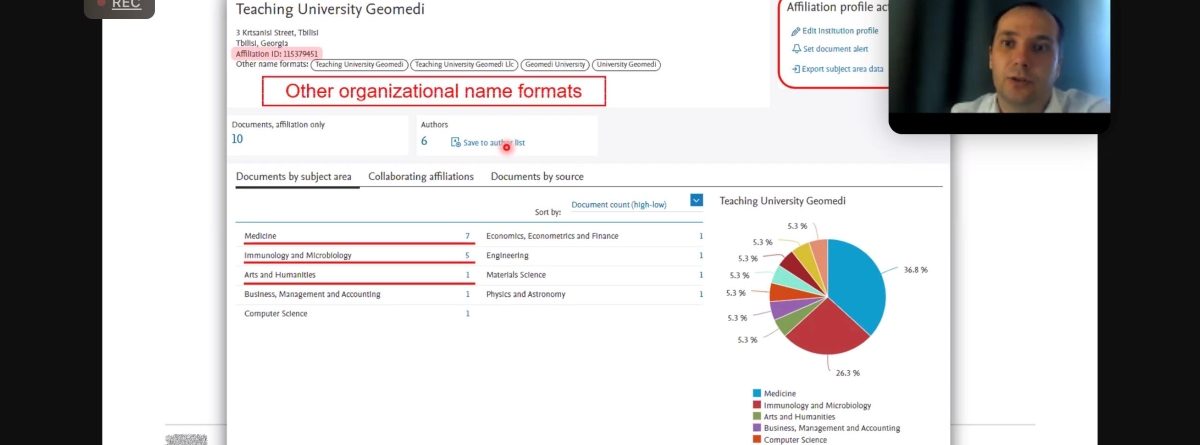Click the purple Business, Management and Accounting legend swatch
Screen dimensions: 1200x445
[x=756, y=428]
